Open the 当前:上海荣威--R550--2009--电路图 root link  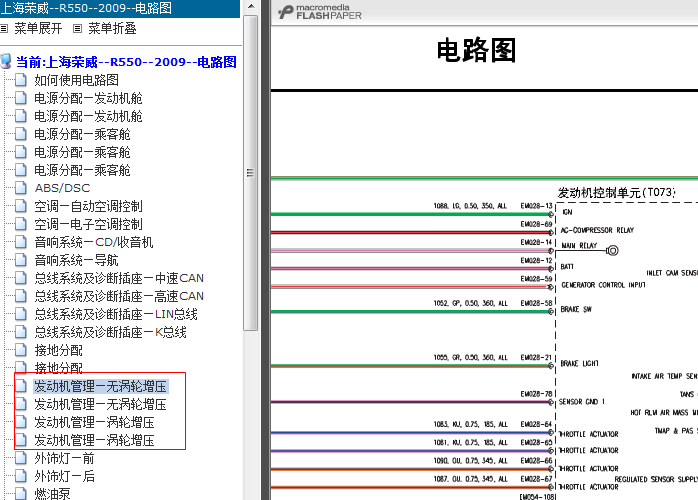pyautogui.click(x=126, y=62)
